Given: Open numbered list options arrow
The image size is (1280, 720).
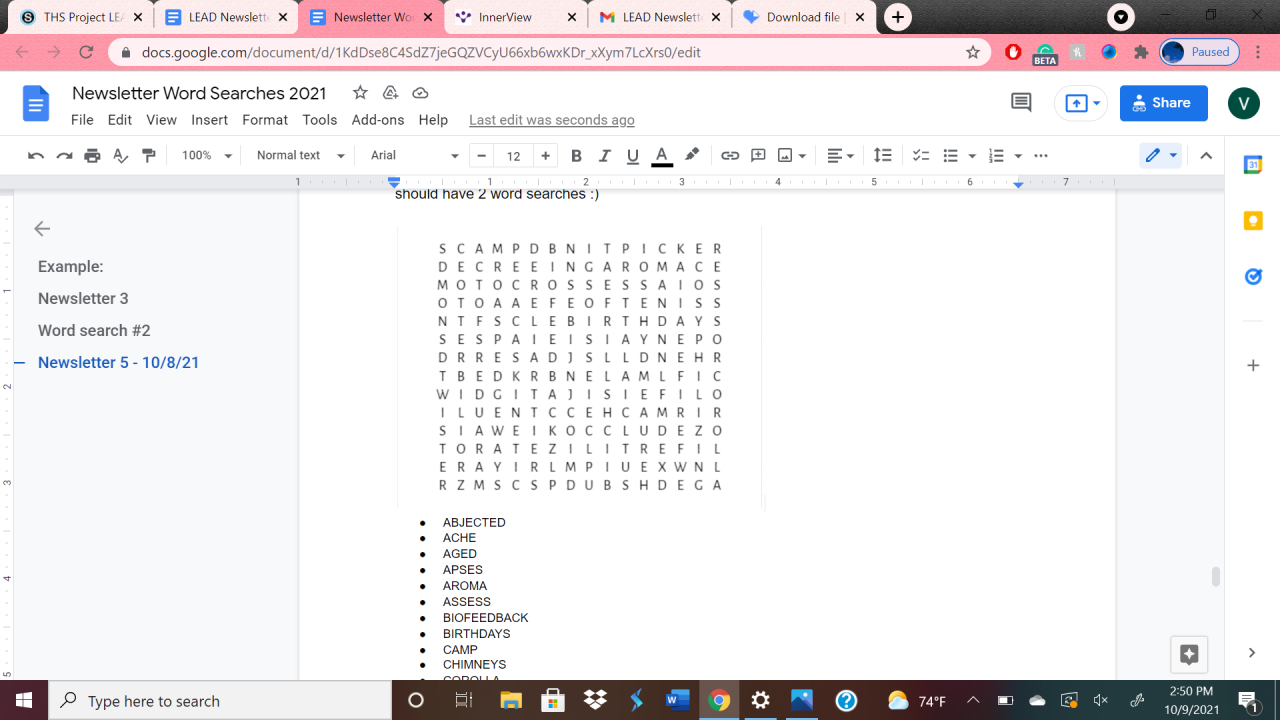Looking at the screenshot, I should pyautogui.click(x=1018, y=156).
